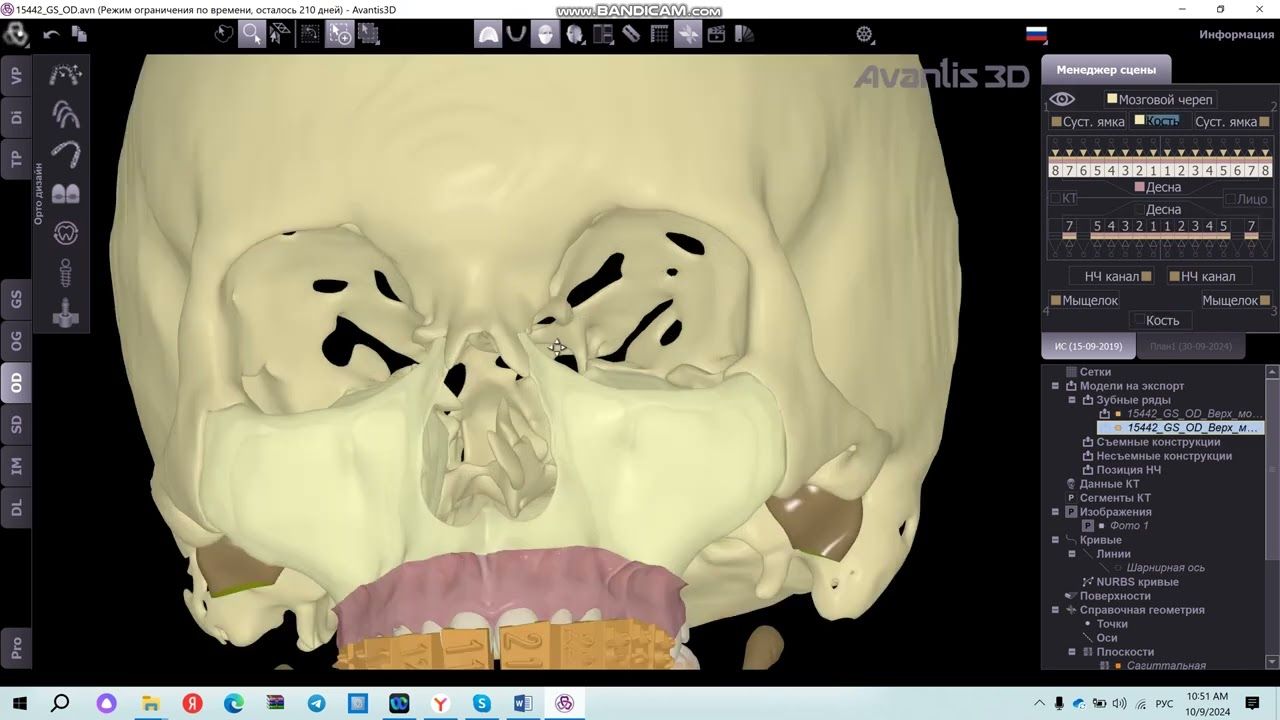The image size is (1280, 720).
Task: Click the ruler measurement tool icon
Action: pyautogui.click(x=631, y=34)
